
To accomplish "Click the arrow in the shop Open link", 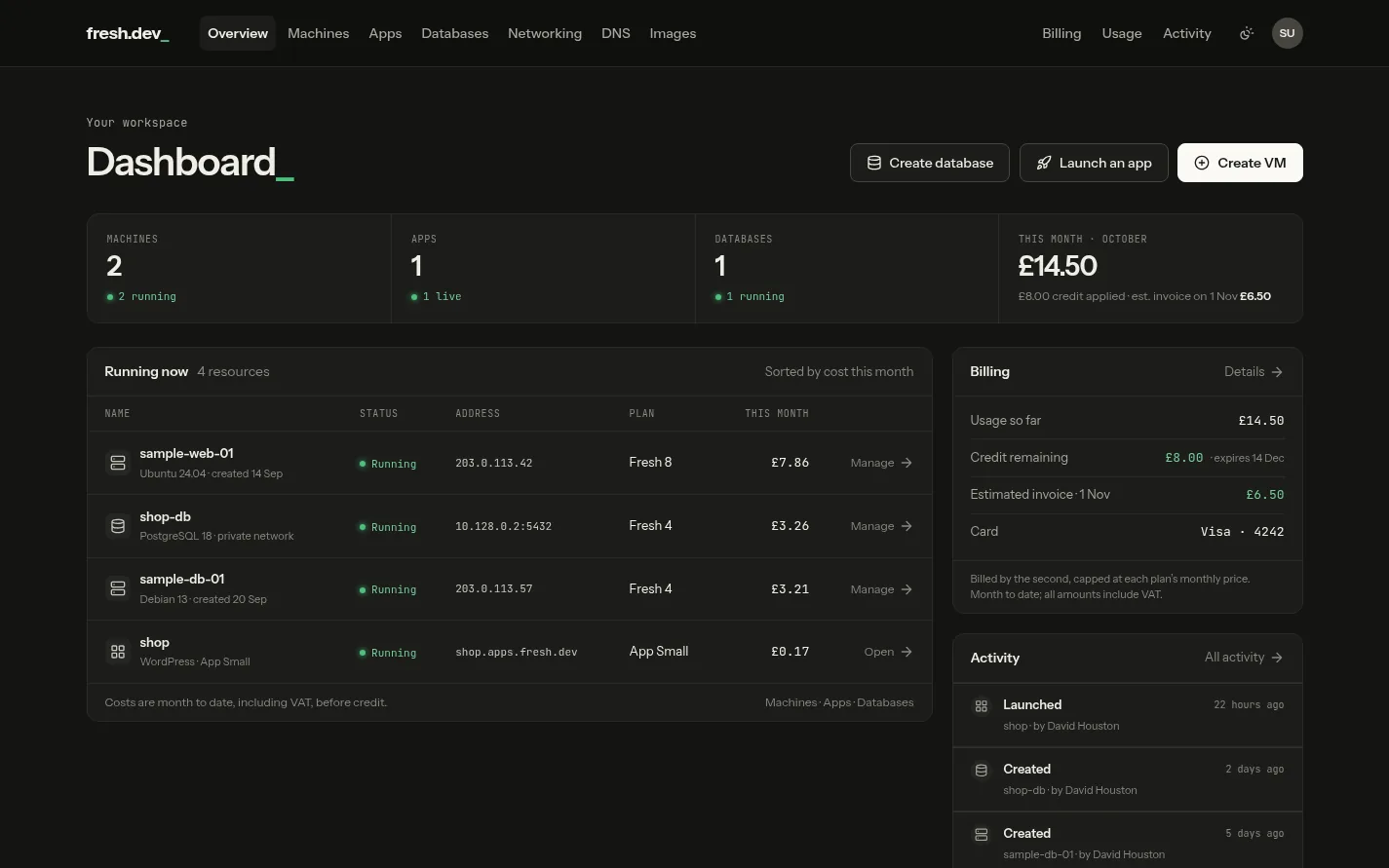I will tap(907, 652).
